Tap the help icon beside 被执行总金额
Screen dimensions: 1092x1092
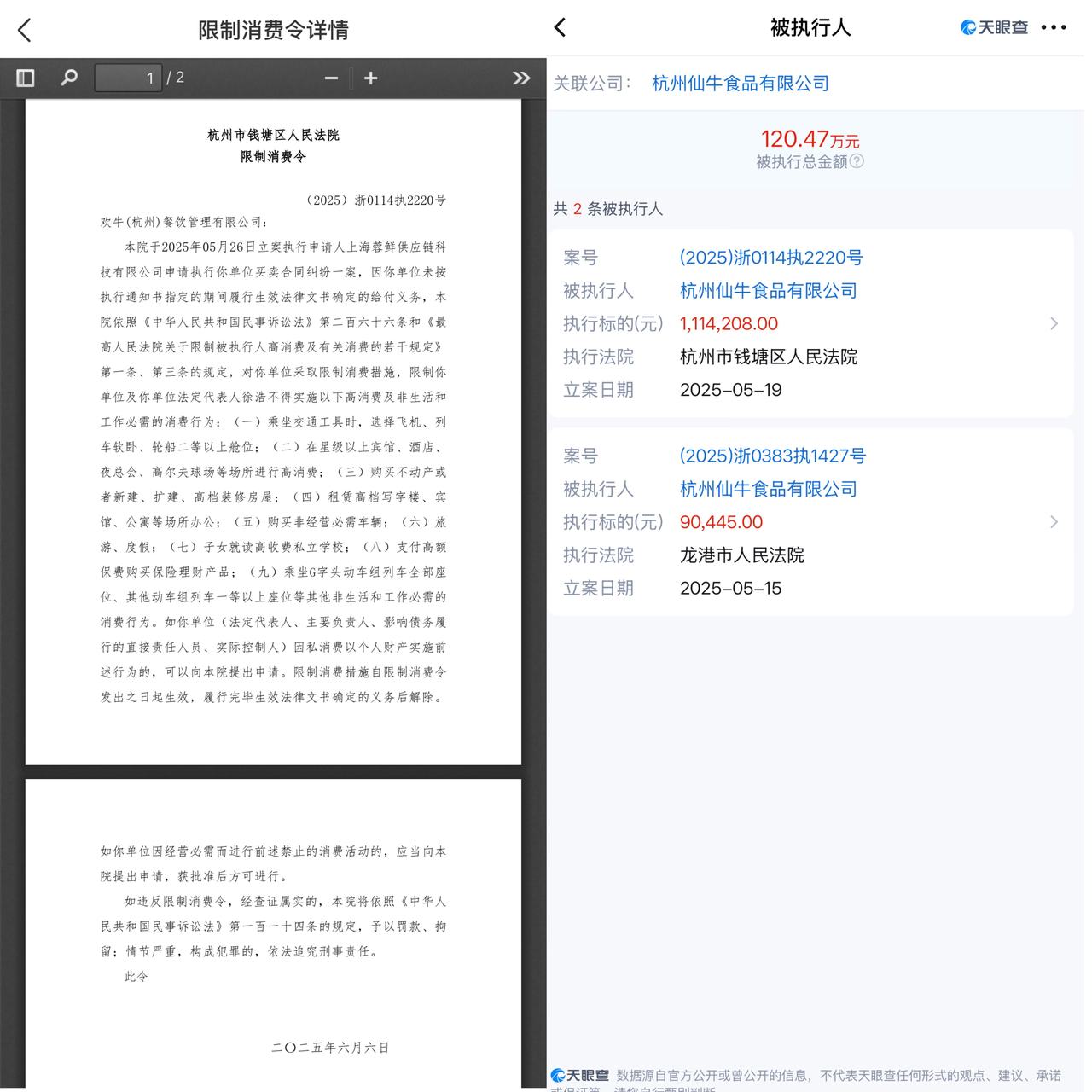[x=857, y=160]
